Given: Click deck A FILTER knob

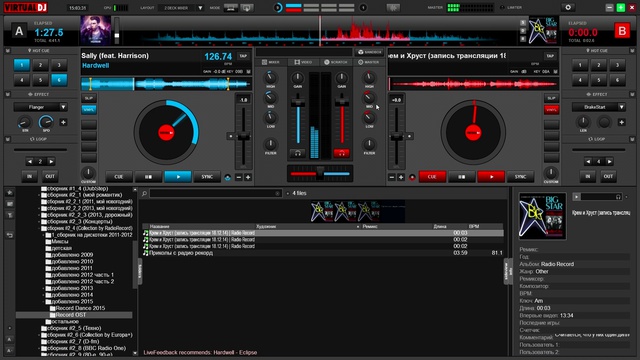Looking at the screenshot, I should 270,144.
